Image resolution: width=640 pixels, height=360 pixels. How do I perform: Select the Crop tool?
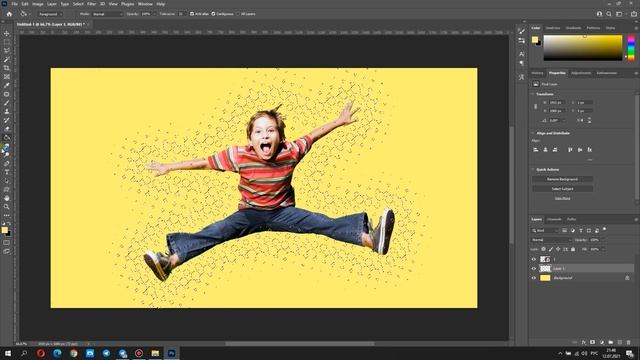point(7,68)
